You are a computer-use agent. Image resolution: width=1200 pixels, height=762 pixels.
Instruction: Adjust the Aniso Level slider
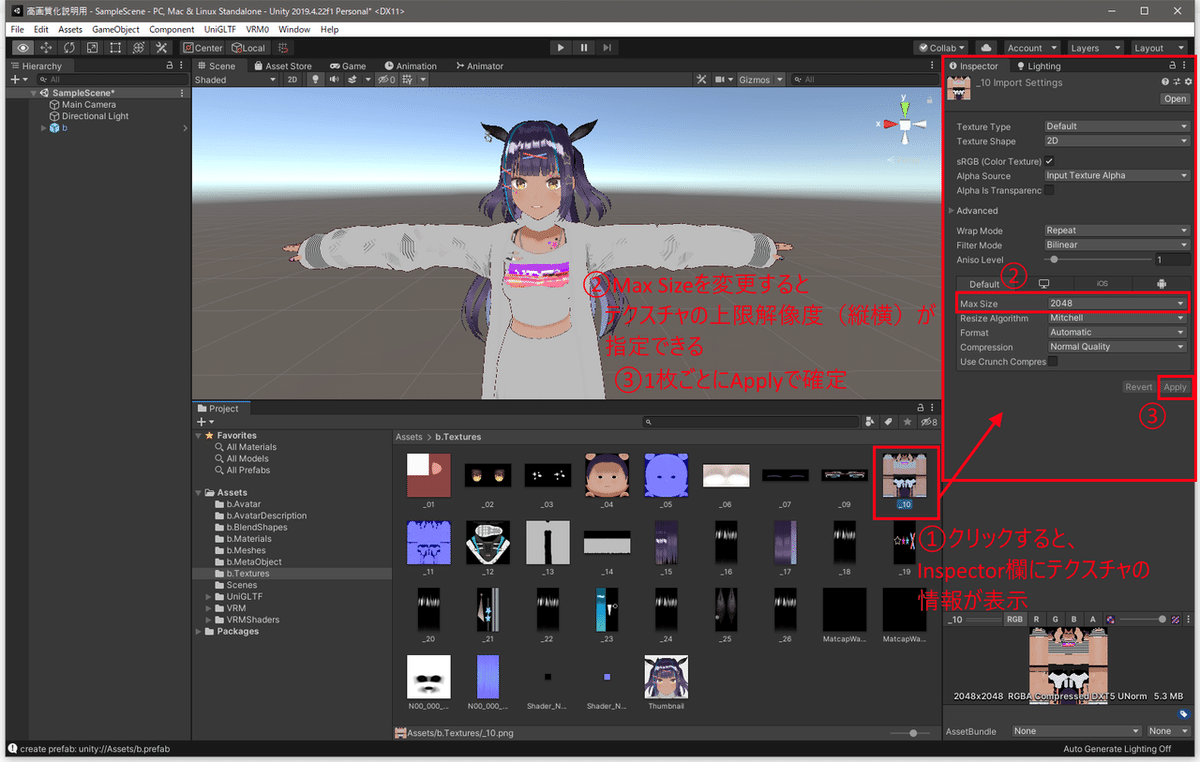(1098, 259)
